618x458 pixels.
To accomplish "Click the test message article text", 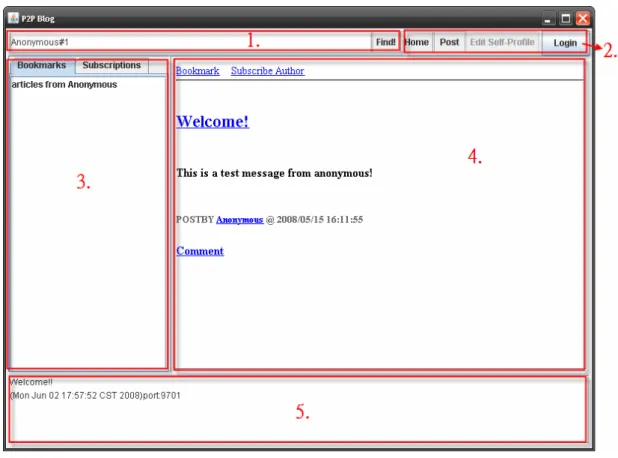I will tap(274, 173).
